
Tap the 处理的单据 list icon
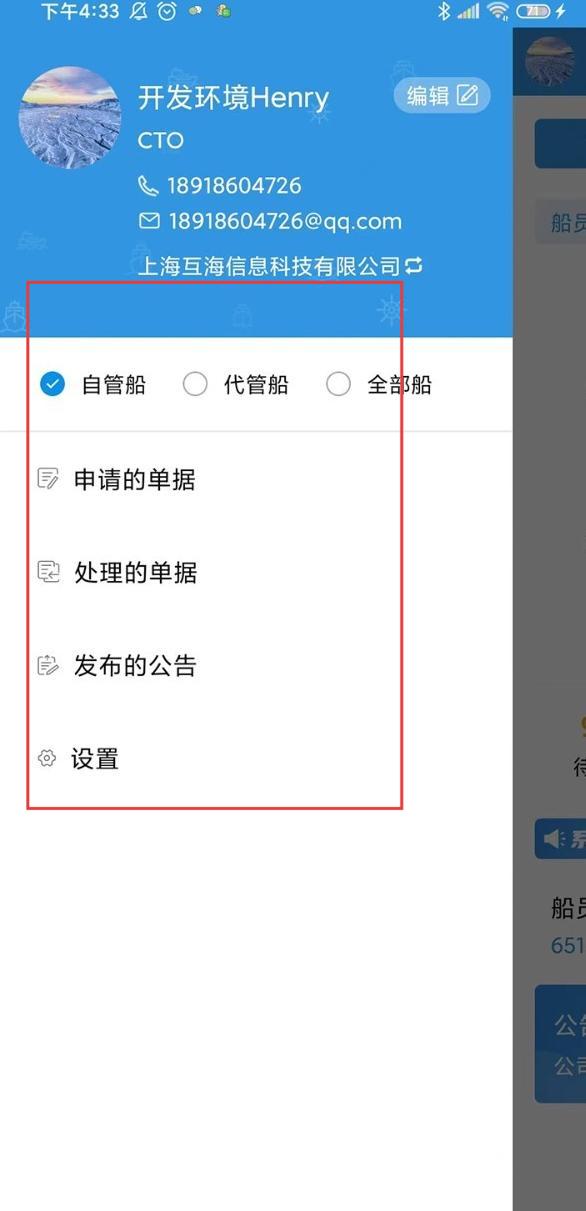(x=48, y=572)
